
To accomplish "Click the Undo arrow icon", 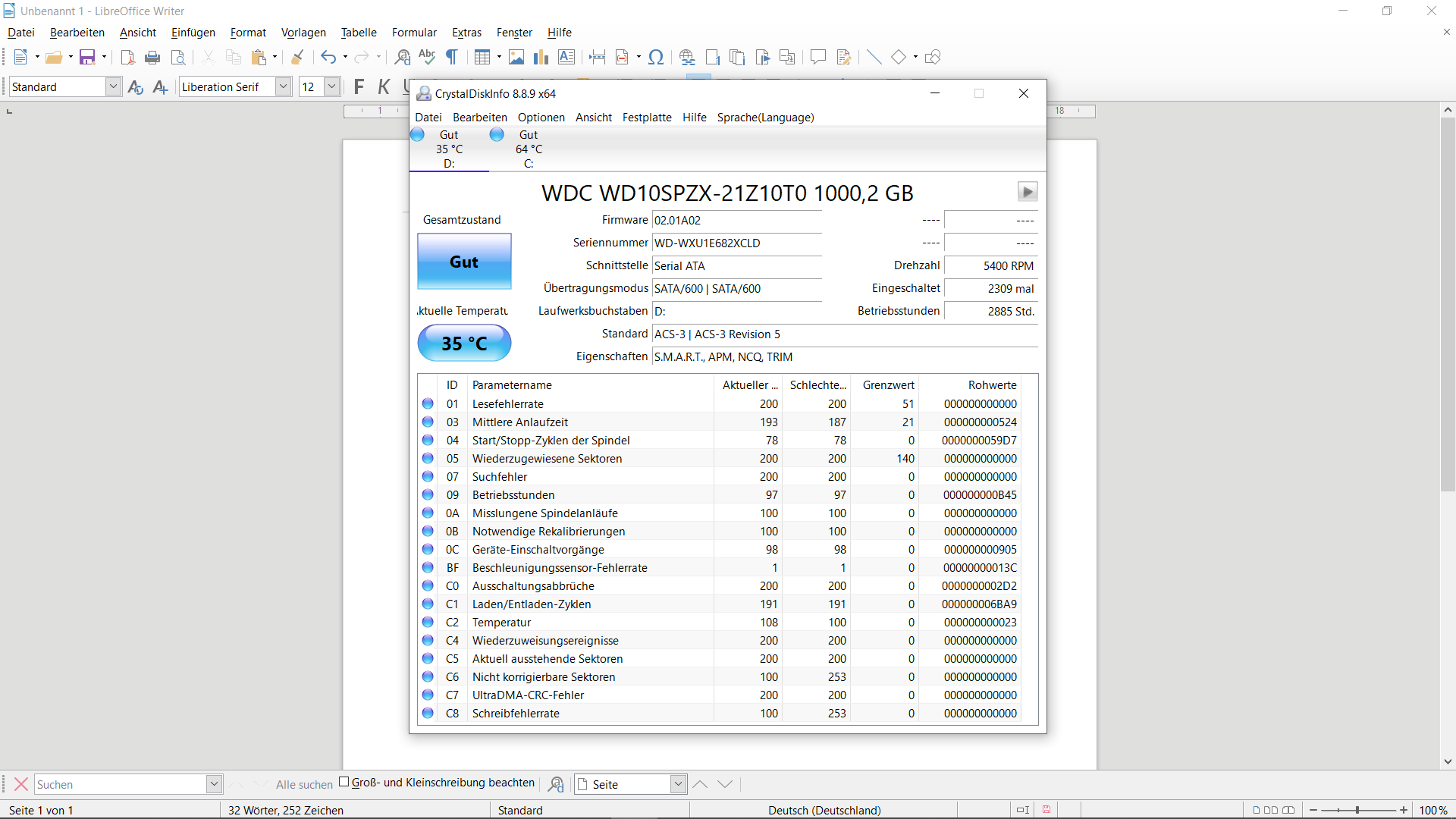I will pyautogui.click(x=328, y=57).
